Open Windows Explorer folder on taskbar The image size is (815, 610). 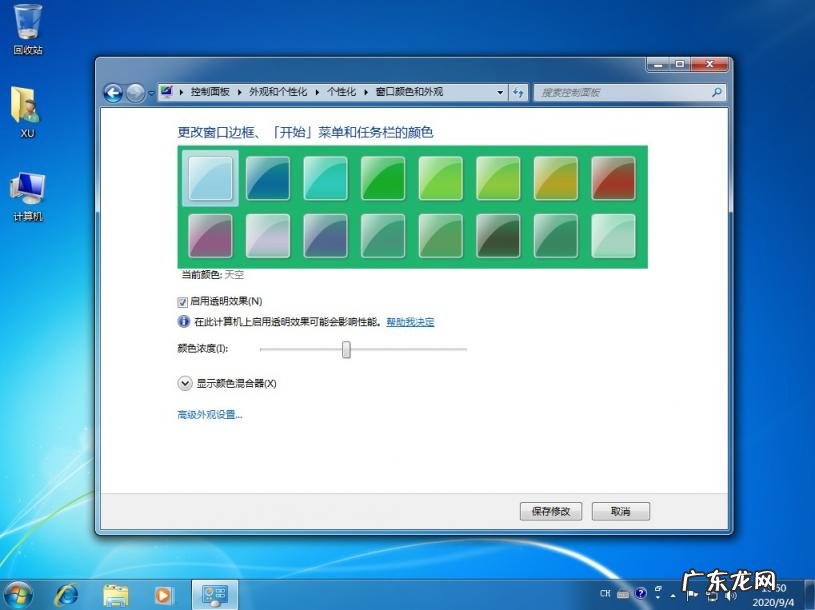pos(116,594)
